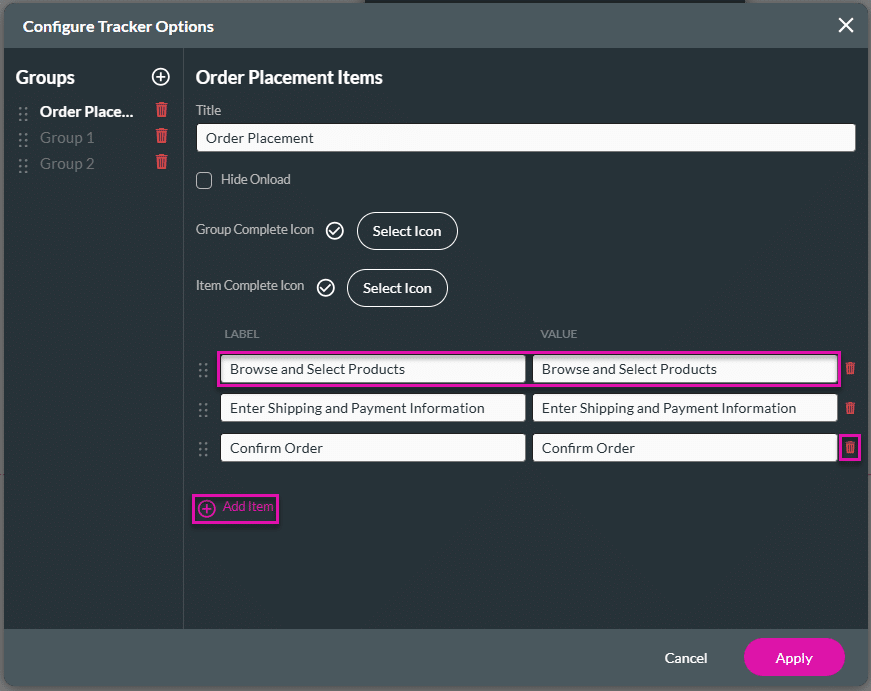Apply the tracker option changes
This screenshot has height=691, width=871.
(x=794, y=658)
